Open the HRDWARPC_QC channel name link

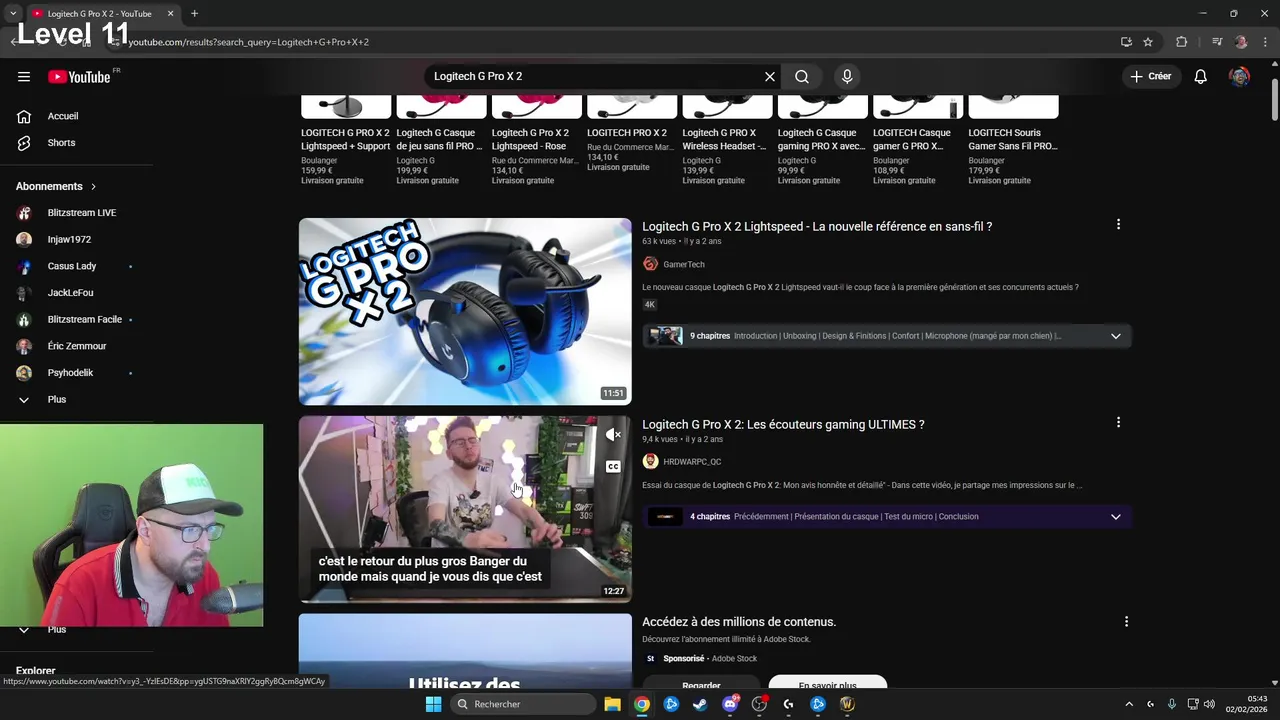(x=692, y=462)
